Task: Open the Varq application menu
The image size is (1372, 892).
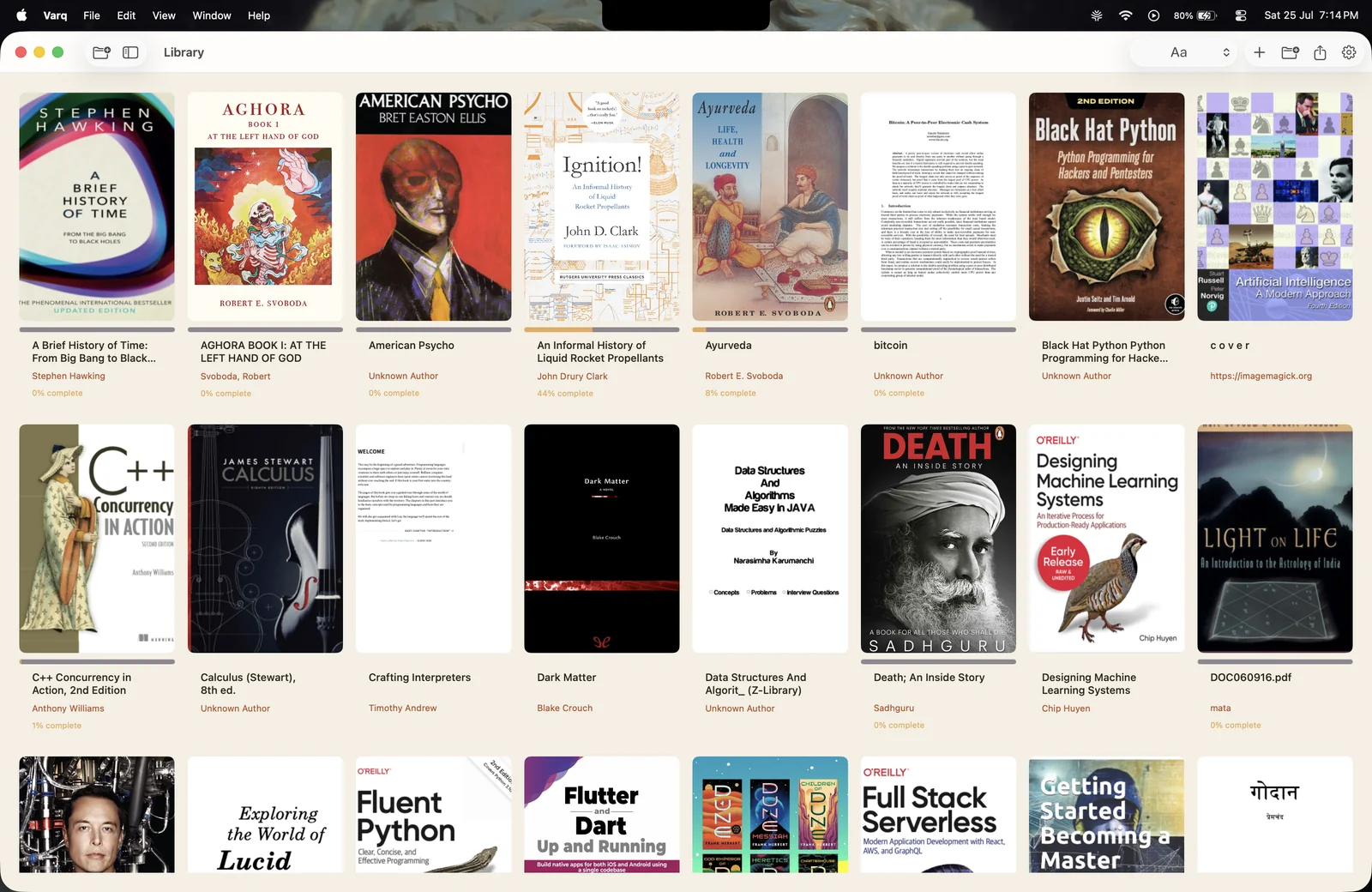Action: pos(55,15)
